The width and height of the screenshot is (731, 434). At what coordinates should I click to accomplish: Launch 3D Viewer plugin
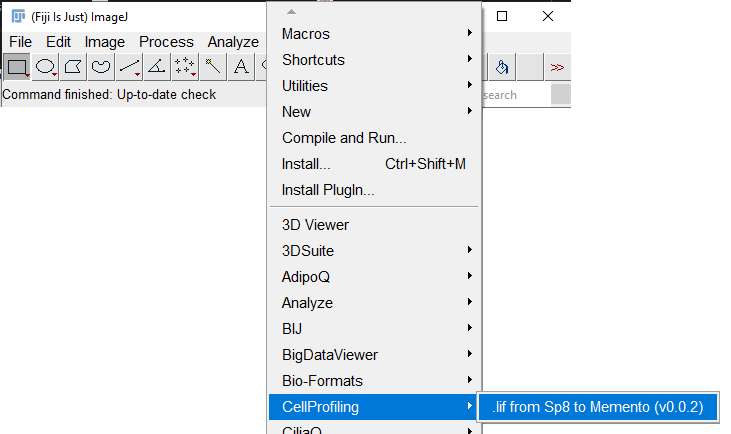pos(375,225)
